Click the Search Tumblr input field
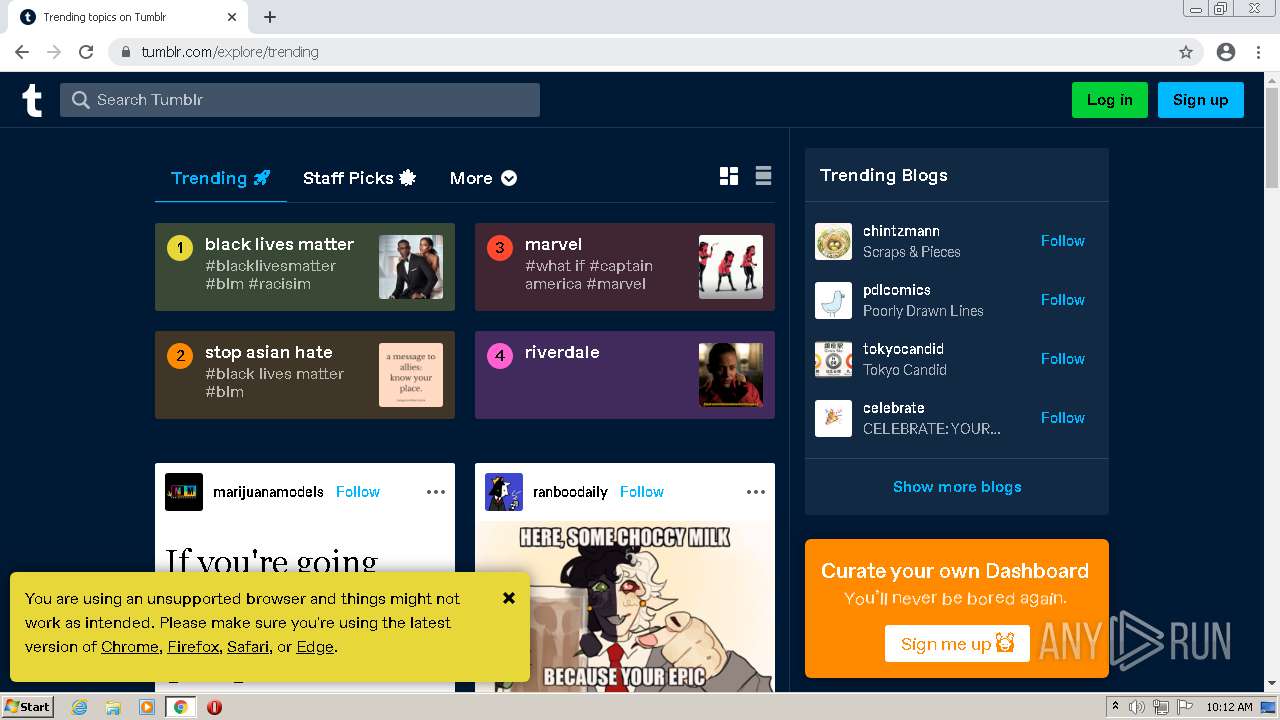This screenshot has height=720, width=1280. click(x=300, y=100)
